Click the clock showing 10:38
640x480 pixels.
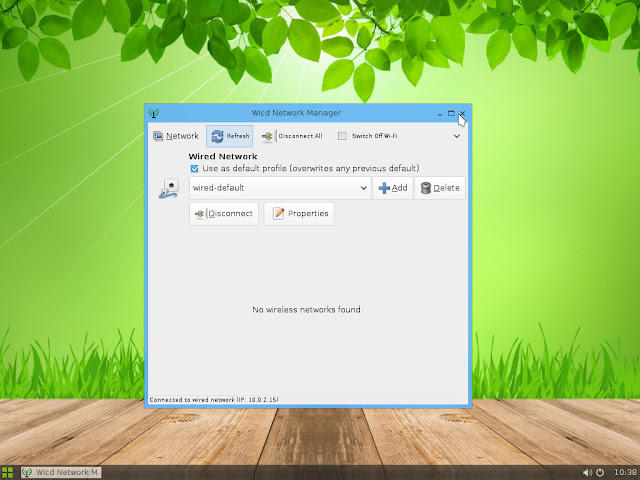click(625, 473)
